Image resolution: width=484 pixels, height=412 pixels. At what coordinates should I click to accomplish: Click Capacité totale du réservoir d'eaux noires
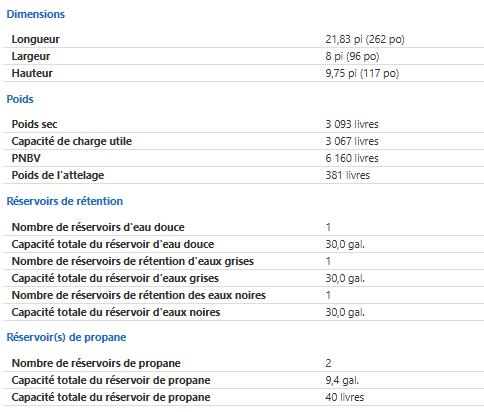point(116,312)
